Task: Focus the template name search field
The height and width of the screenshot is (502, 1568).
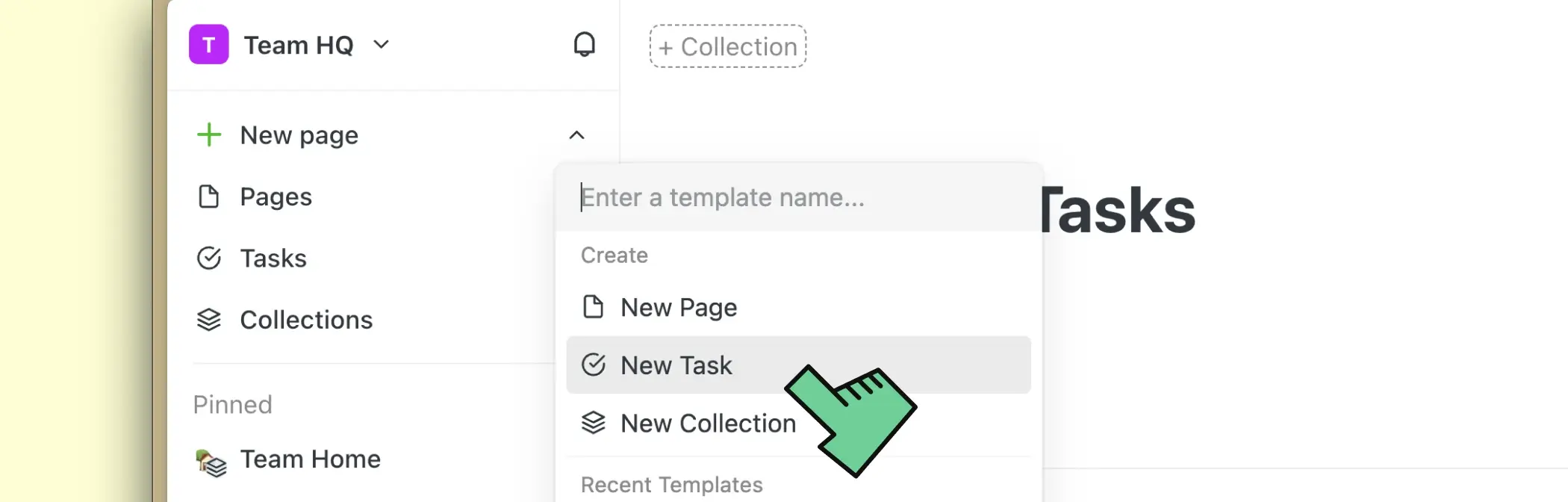Action: point(799,198)
